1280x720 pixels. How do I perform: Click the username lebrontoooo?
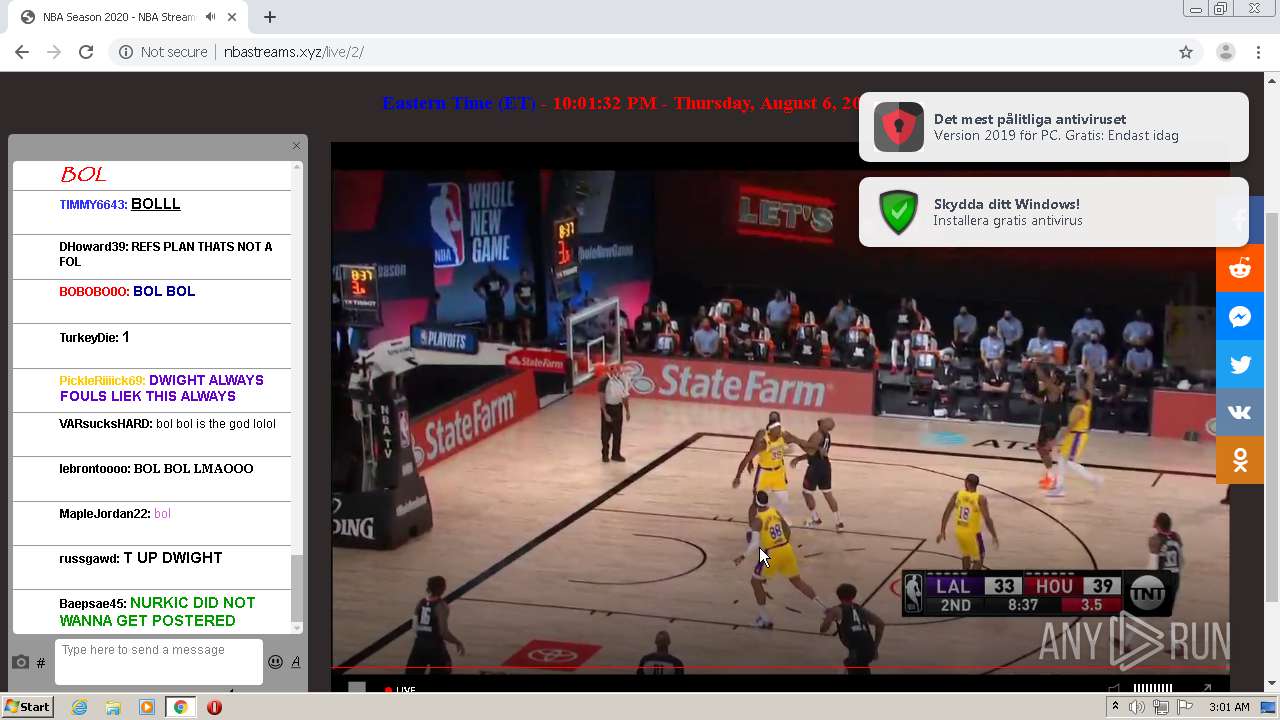coord(94,469)
